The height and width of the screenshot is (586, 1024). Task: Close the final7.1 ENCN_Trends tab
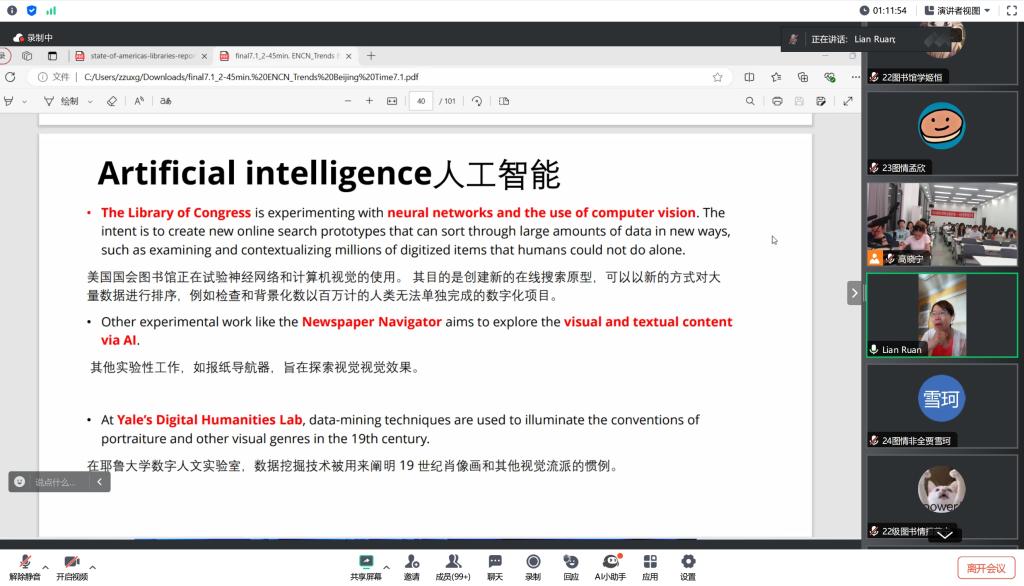point(349,56)
